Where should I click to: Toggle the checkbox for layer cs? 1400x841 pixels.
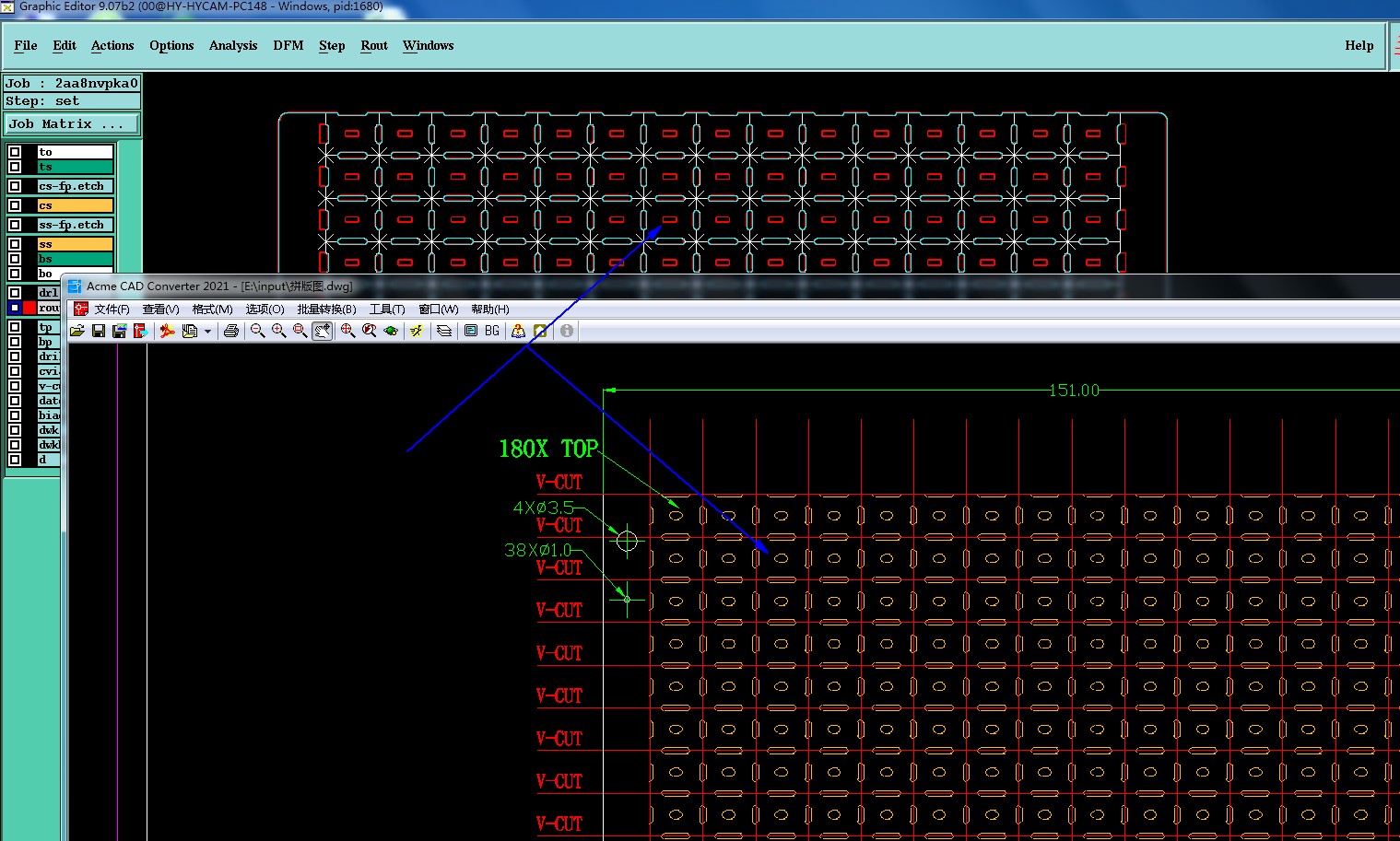pos(15,205)
